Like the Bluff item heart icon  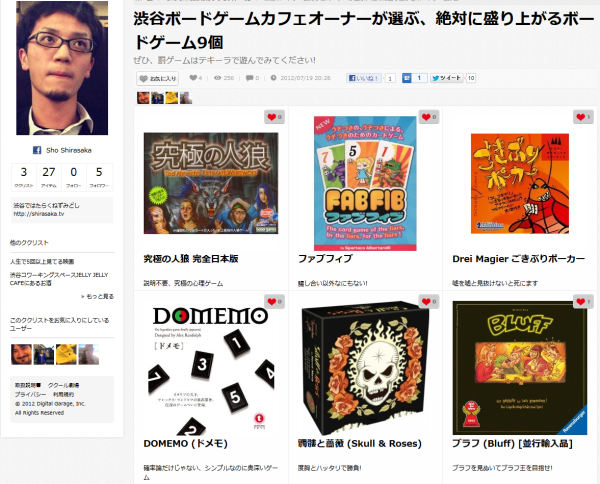583,301
